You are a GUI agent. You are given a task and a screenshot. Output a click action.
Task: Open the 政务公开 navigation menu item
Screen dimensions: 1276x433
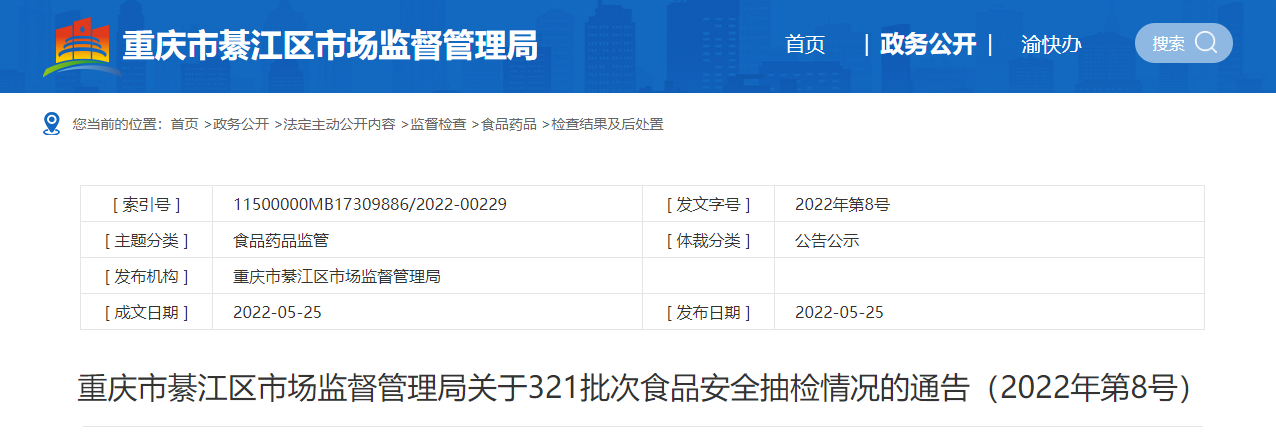click(927, 45)
